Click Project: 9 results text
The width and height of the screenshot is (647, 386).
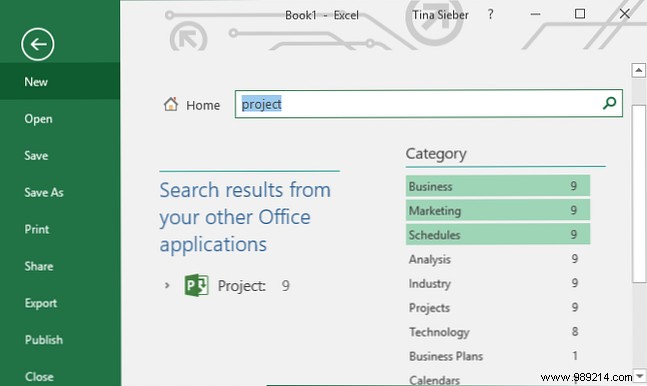[253, 285]
